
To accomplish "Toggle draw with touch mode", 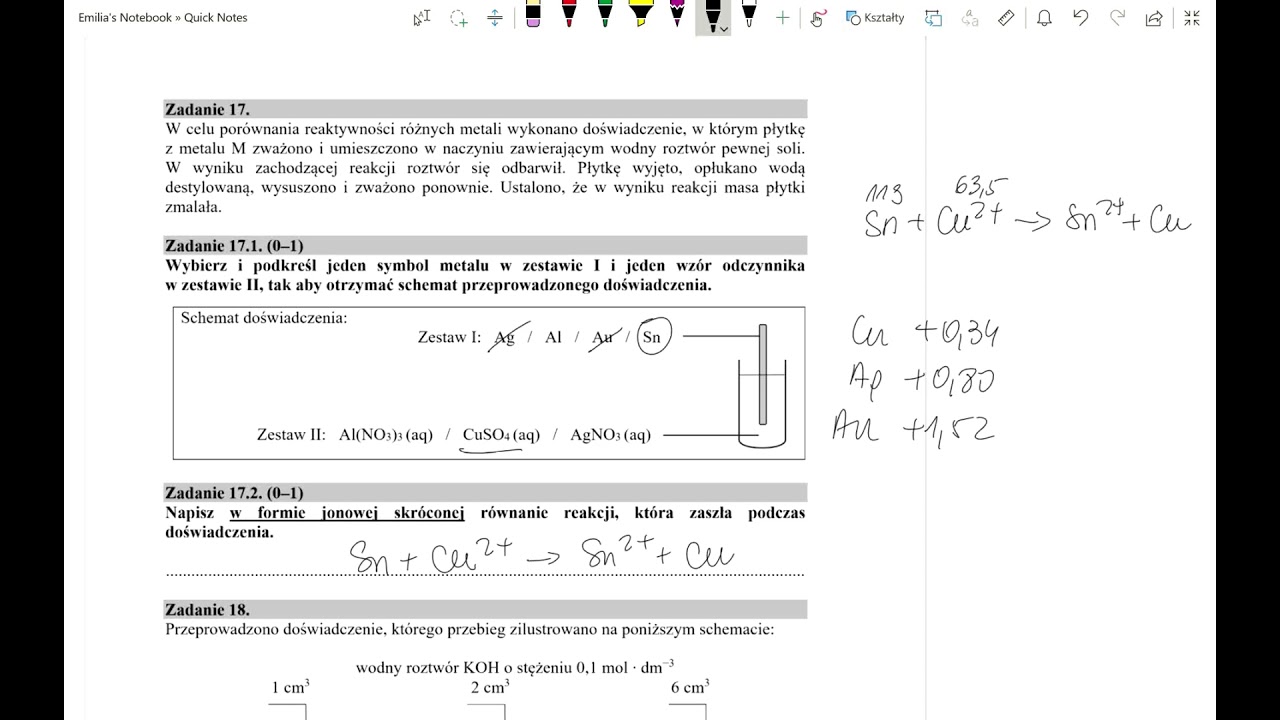I will [817, 18].
